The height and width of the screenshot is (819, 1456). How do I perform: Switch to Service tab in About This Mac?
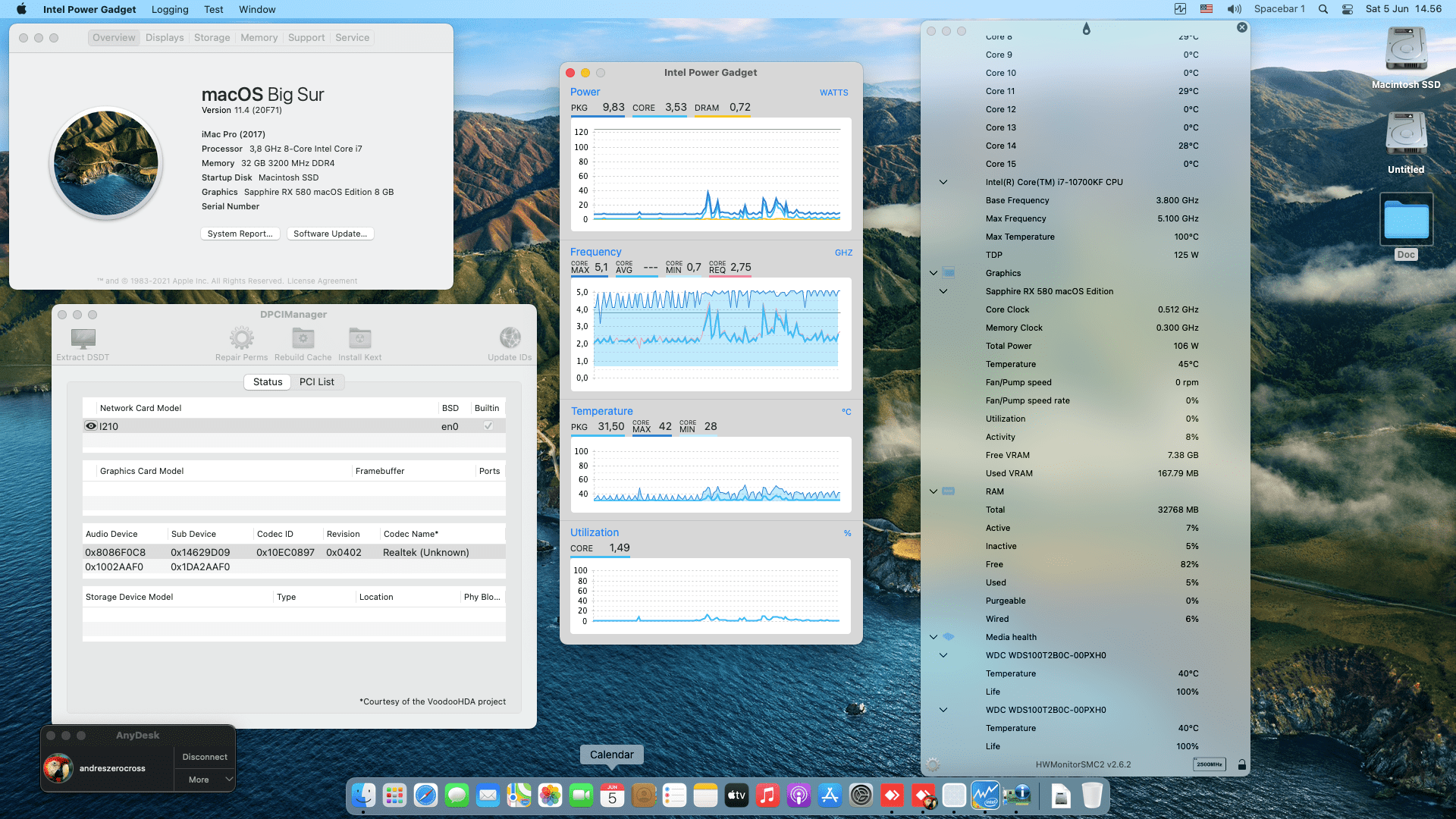tap(352, 37)
